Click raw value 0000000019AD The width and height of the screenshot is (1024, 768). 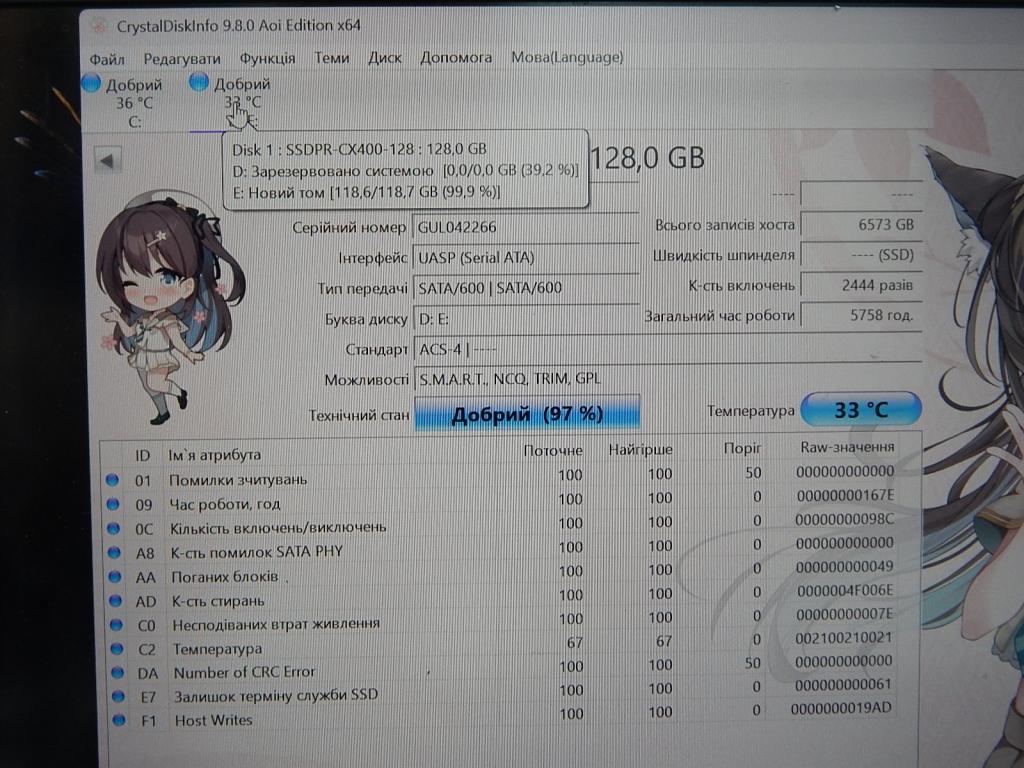click(841, 709)
